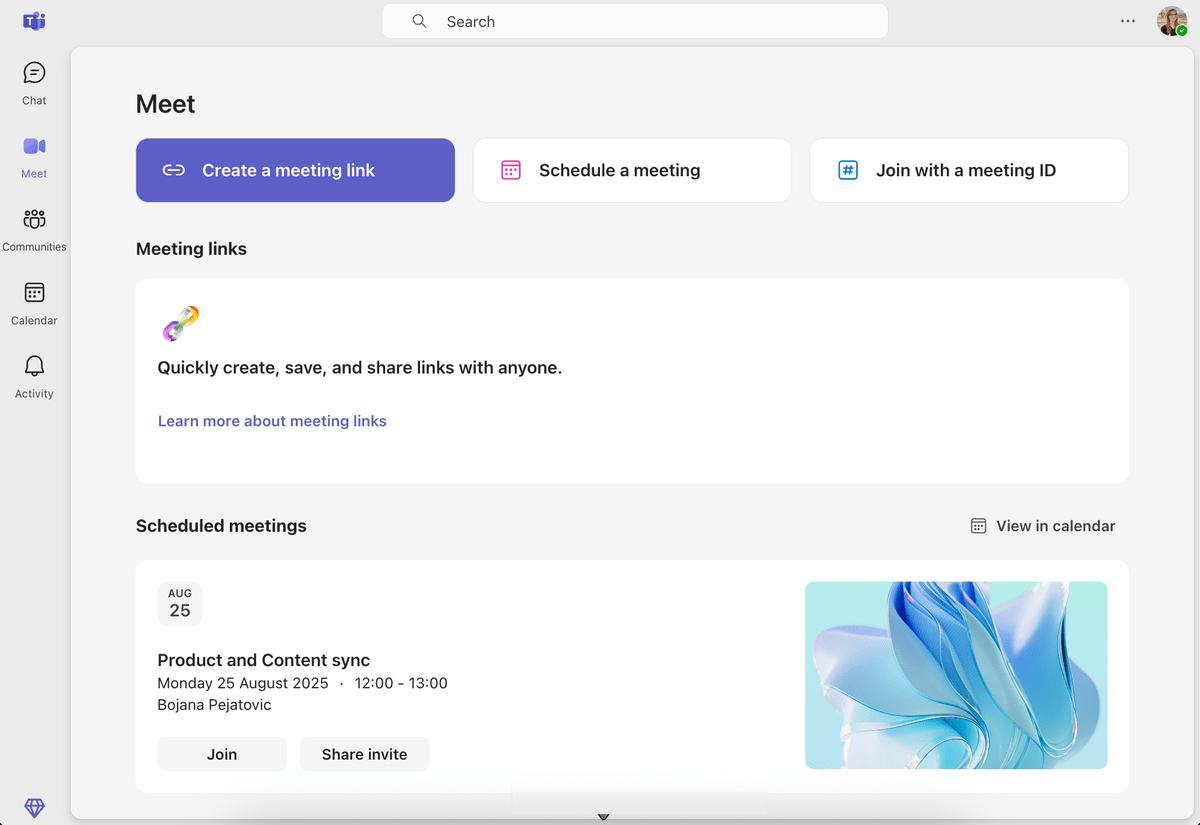The height and width of the screenshot is (825, 1200).
Task: Click the premium diamond icon
Action: tap(34, 808)
